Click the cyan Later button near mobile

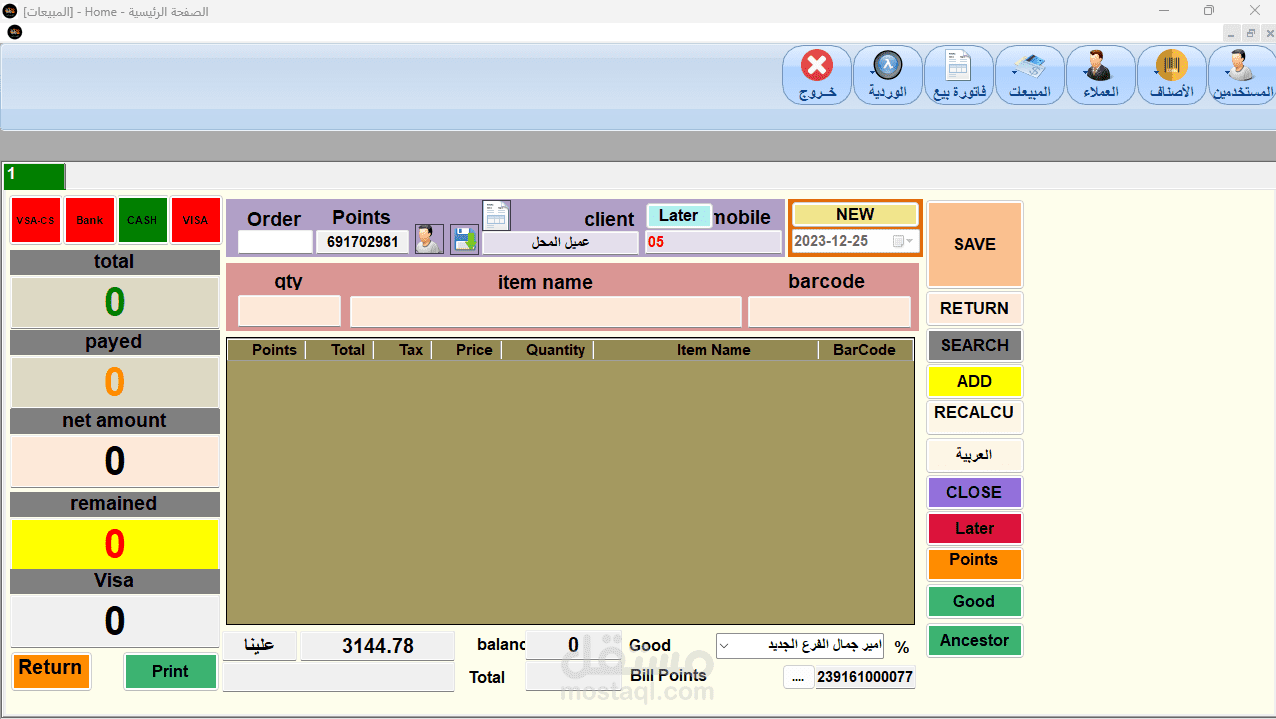click(679, 215)
